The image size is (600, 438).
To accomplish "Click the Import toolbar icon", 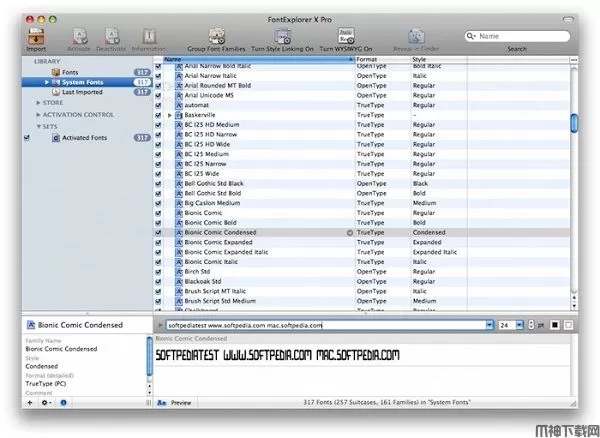I will tap(36, 37).
